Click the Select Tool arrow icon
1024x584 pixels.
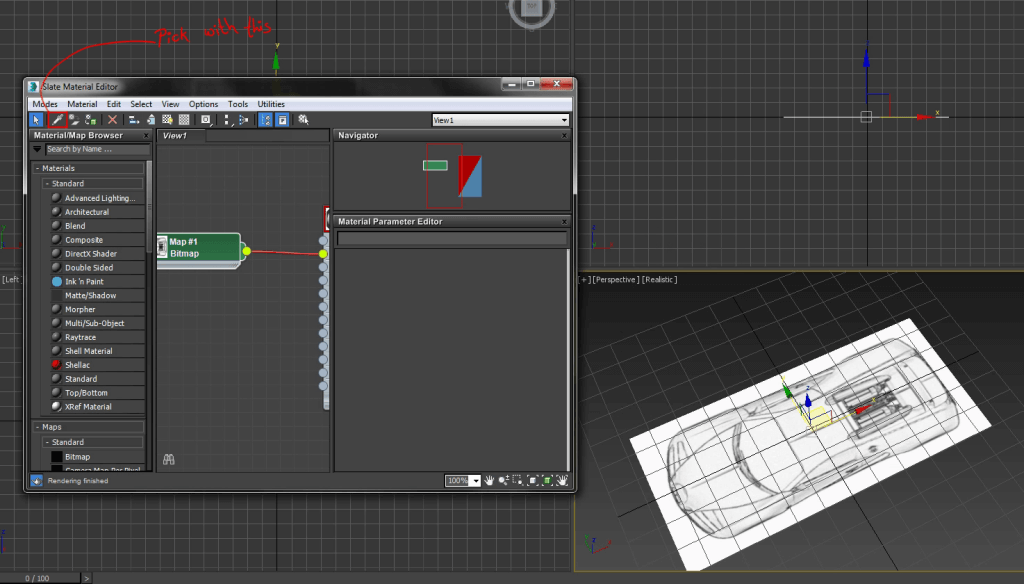point(38,120)
